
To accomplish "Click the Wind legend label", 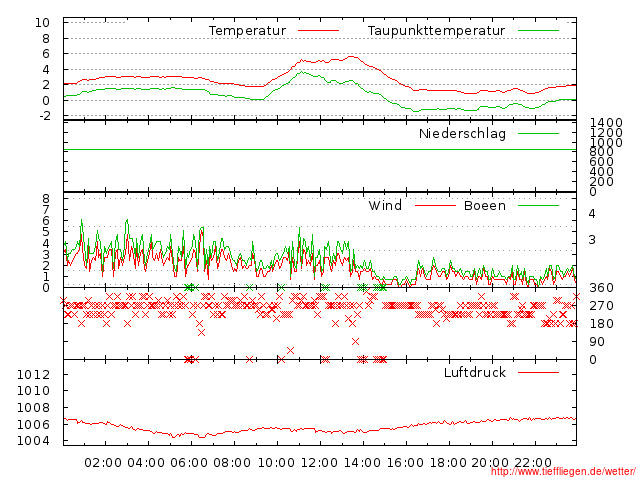I will click(x=385, y=206).
